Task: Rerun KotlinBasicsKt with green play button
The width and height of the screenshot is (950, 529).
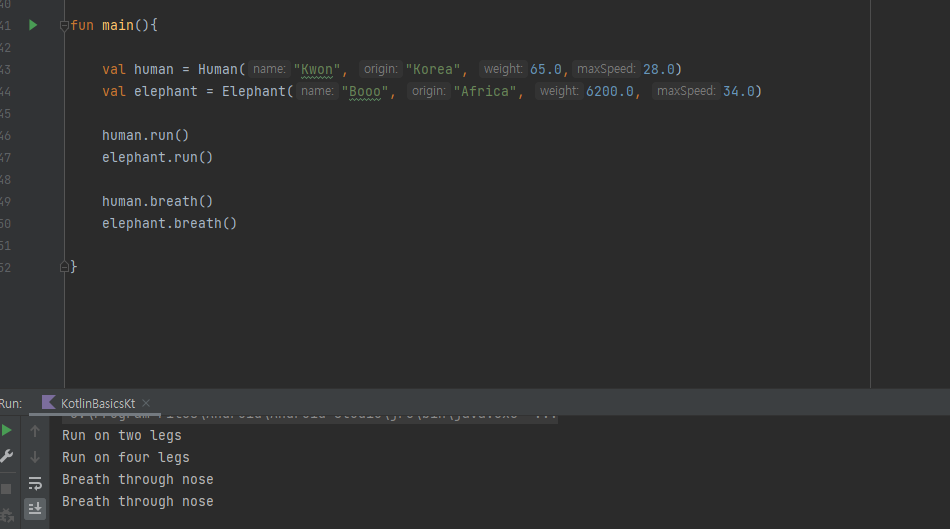Action: point(7,430)
